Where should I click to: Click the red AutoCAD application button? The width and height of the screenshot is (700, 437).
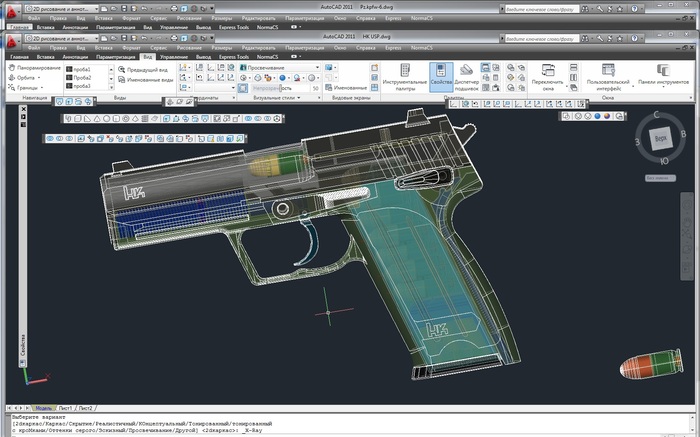[x=11, y=44]
